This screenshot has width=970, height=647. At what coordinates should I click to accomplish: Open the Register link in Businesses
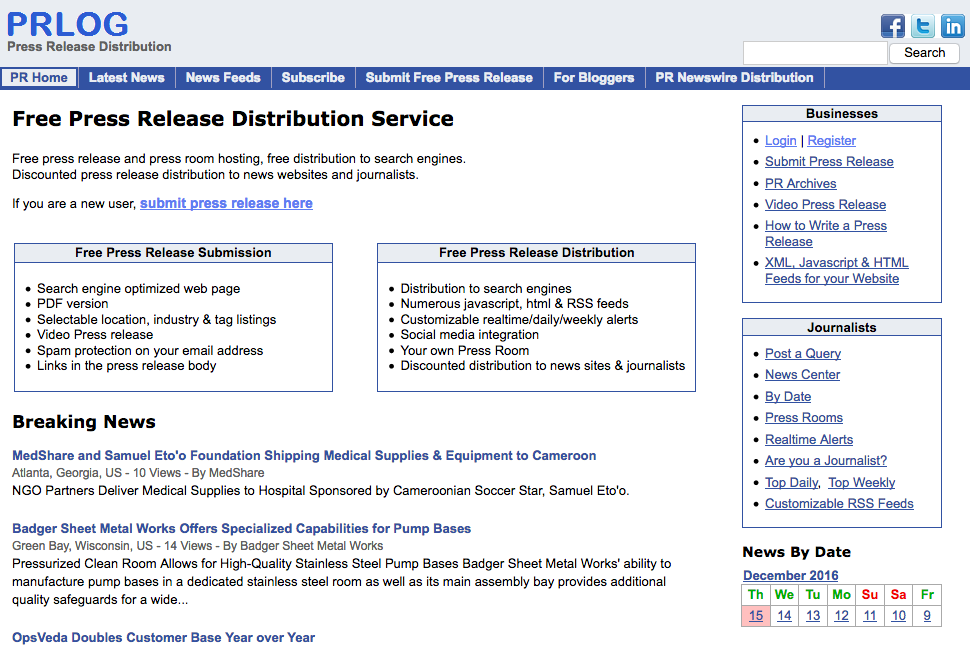pyautogui.click(x=831, y=141)
